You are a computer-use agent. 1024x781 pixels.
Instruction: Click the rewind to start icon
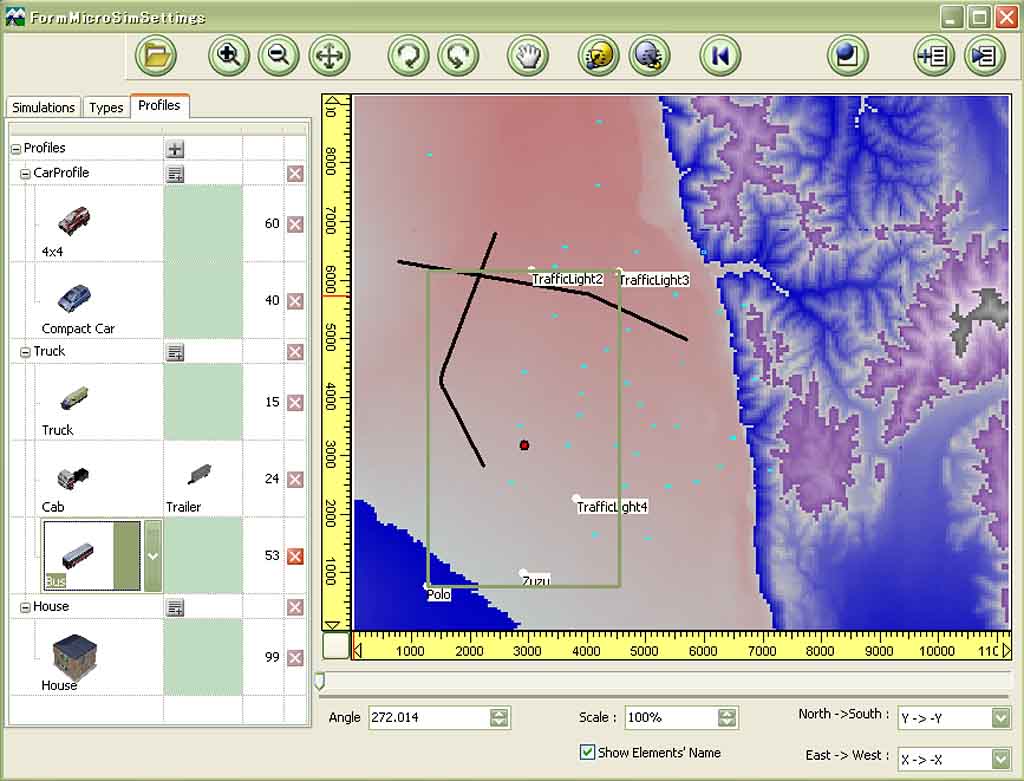pyautogui.click(x=719, y=55)
